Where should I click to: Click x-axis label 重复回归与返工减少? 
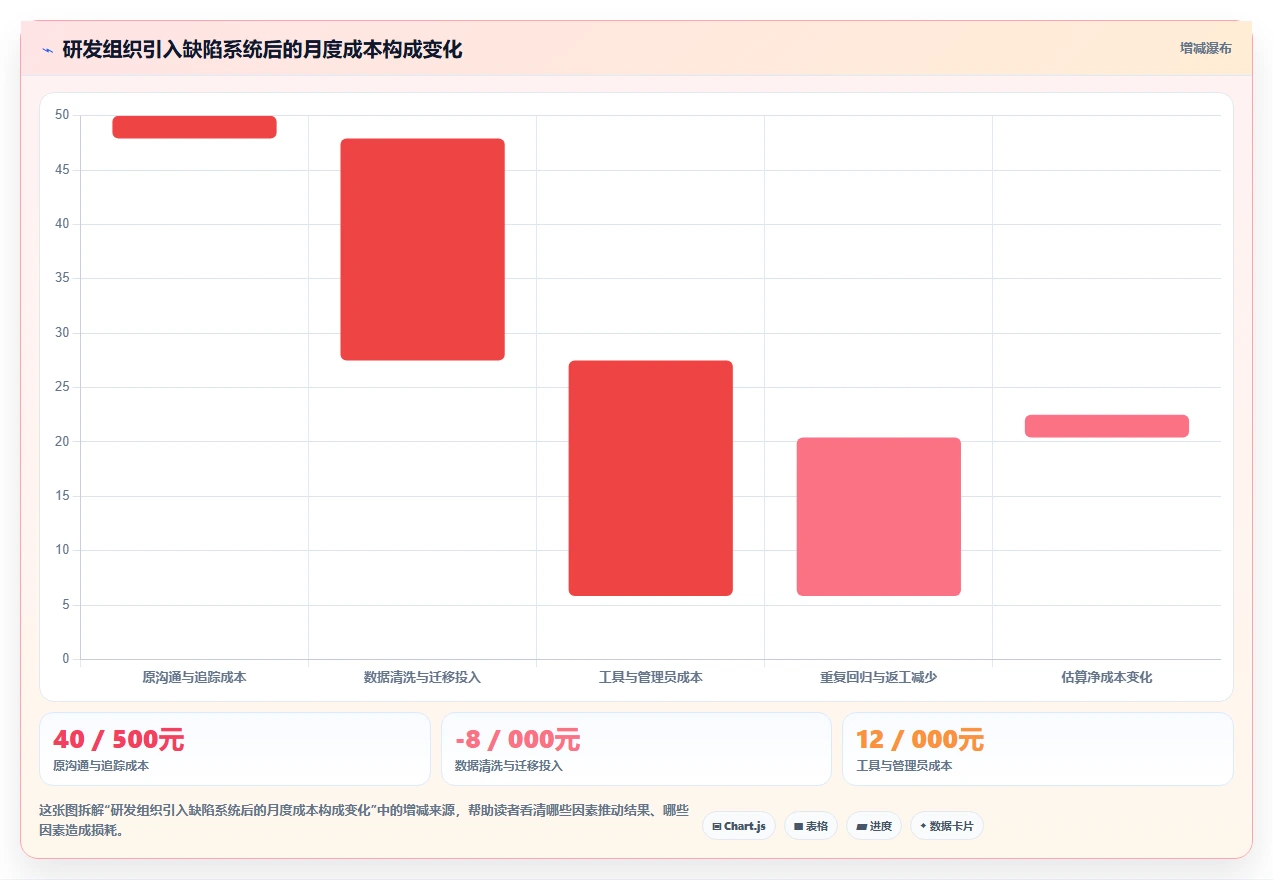click(878, 677)
